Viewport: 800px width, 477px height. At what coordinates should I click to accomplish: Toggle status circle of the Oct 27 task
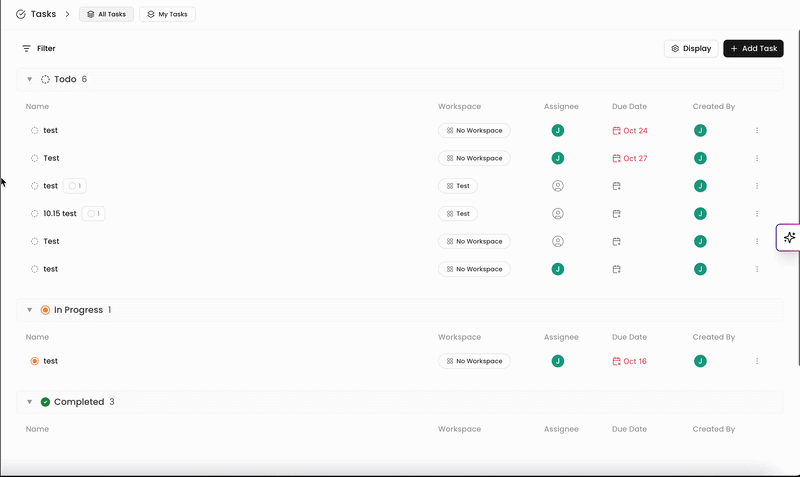point(34,158)
